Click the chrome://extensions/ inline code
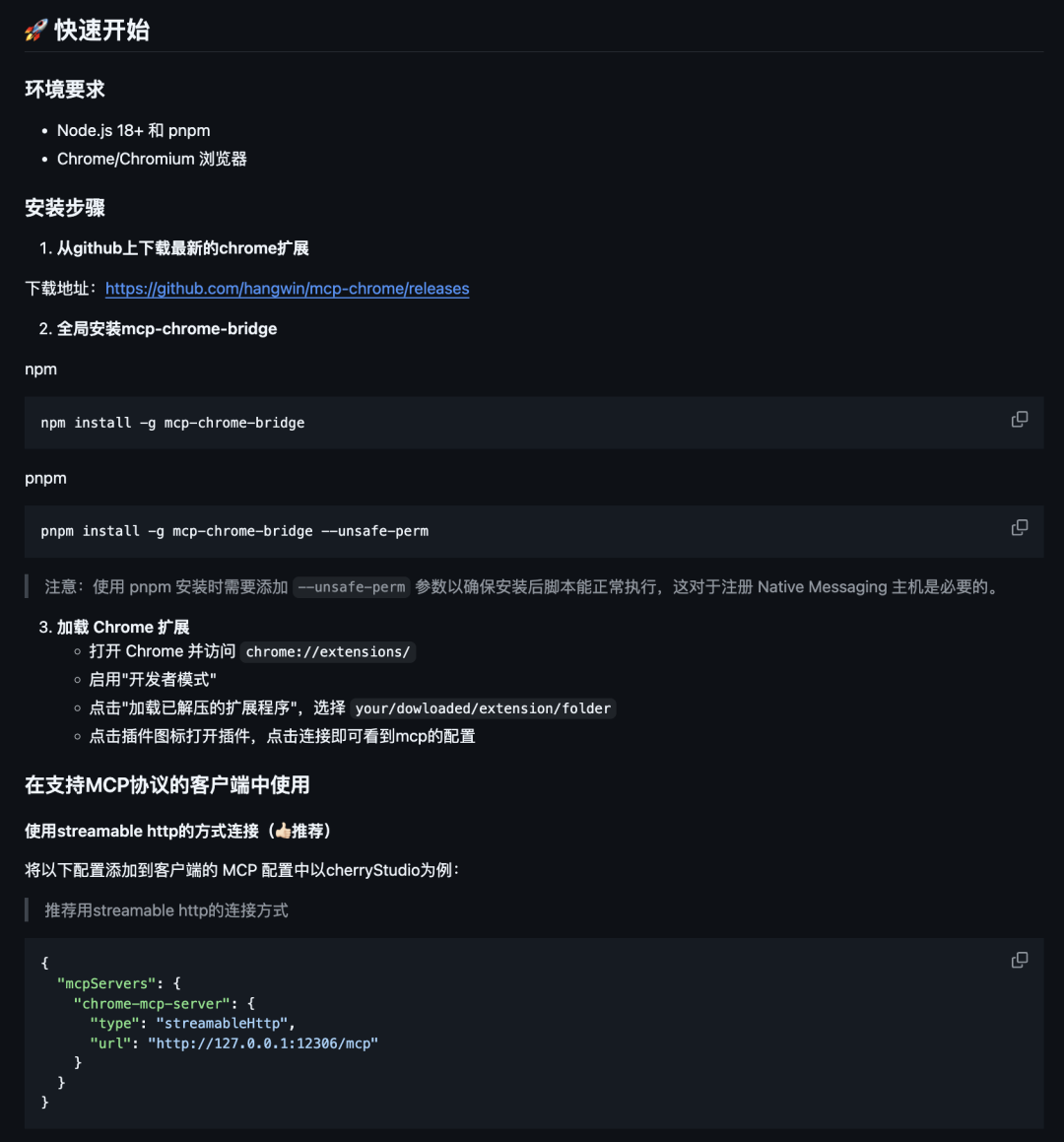The image size is (1064, 1142). pyautogui.click(x=328, y=651)
